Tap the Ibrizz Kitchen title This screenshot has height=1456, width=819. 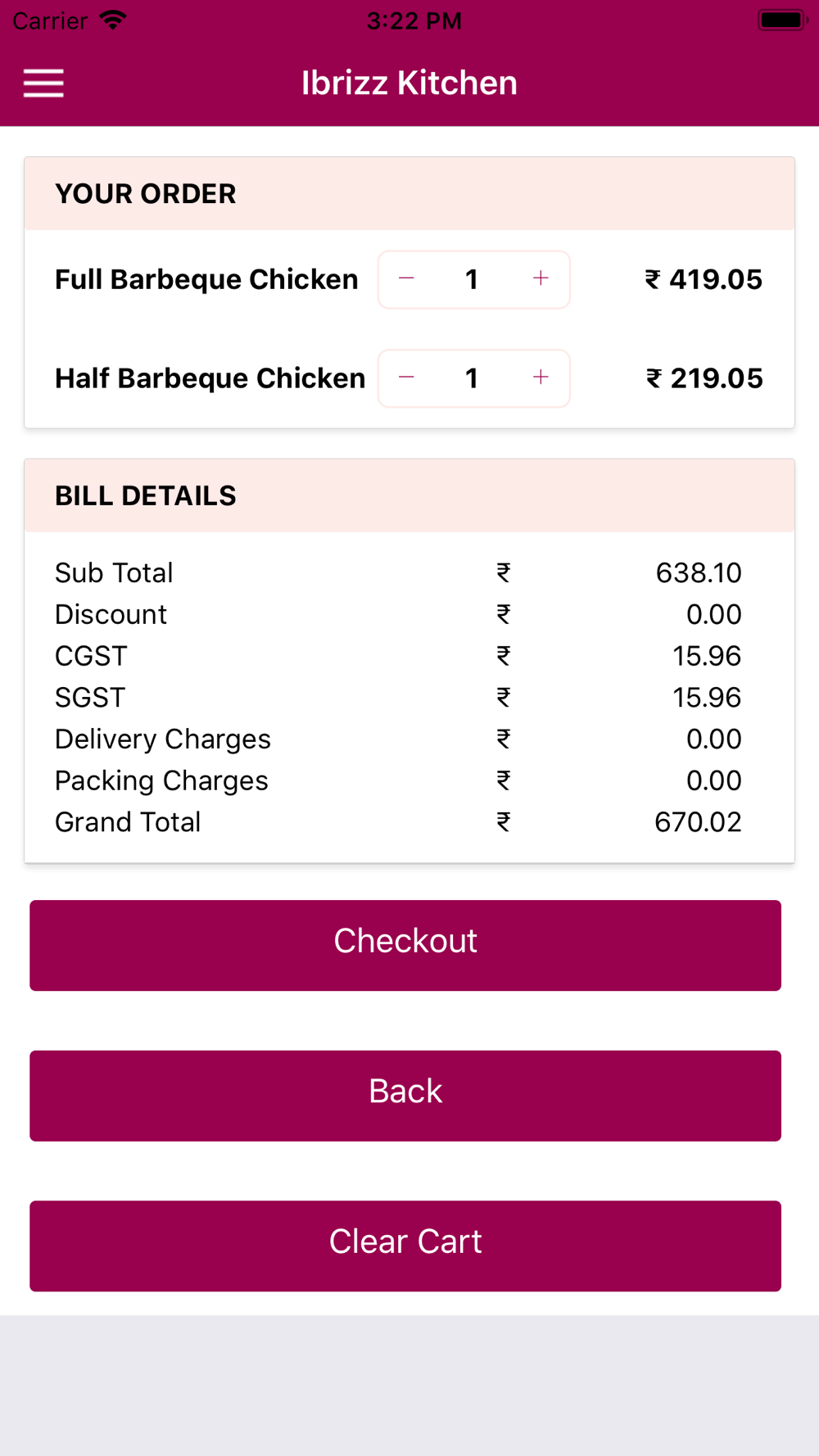tap(409, 83)
